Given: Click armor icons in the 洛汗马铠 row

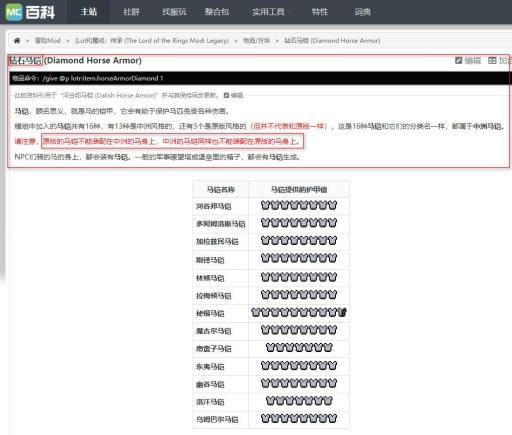Looking at the screenshot, I should click(299, 401).
